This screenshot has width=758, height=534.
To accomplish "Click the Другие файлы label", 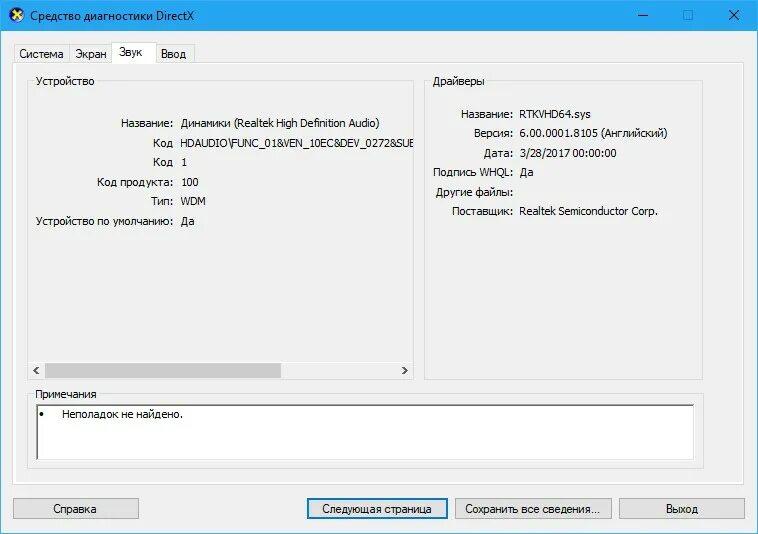I will [474, 192].
